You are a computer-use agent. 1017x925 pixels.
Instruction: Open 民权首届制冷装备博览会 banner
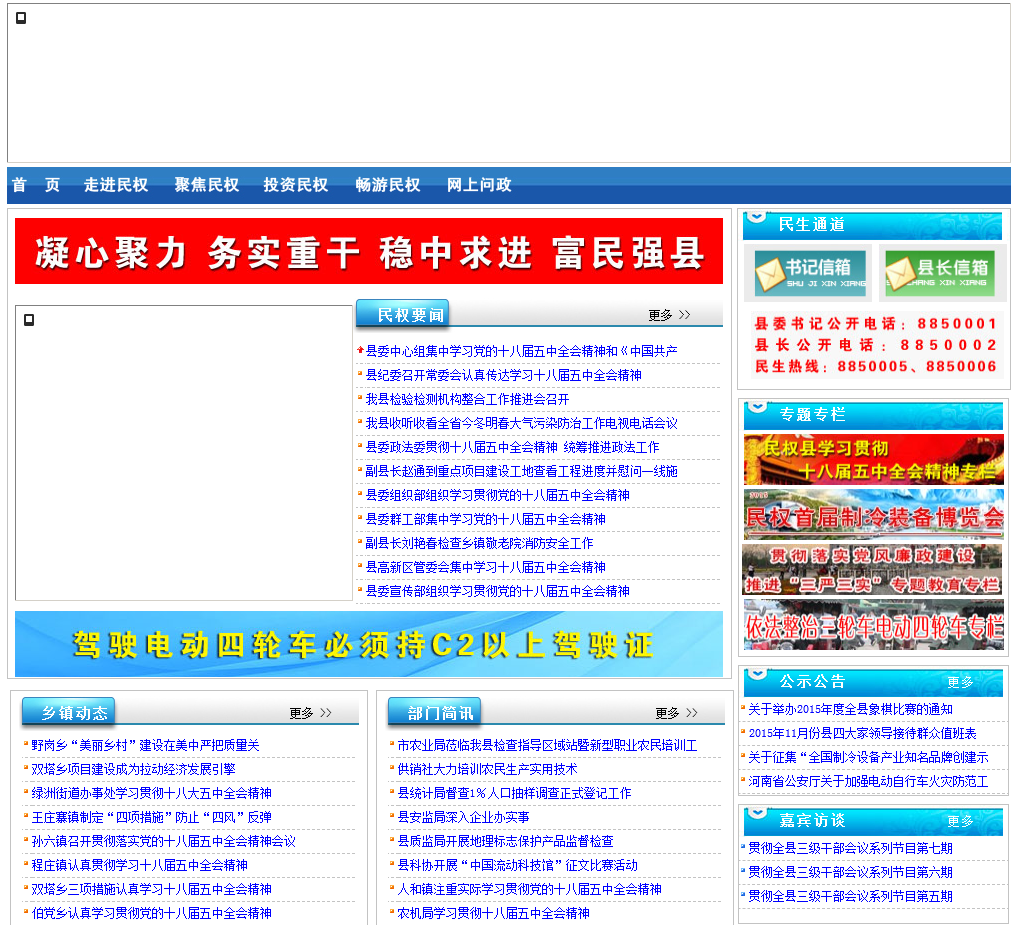[x=874, y=515]
